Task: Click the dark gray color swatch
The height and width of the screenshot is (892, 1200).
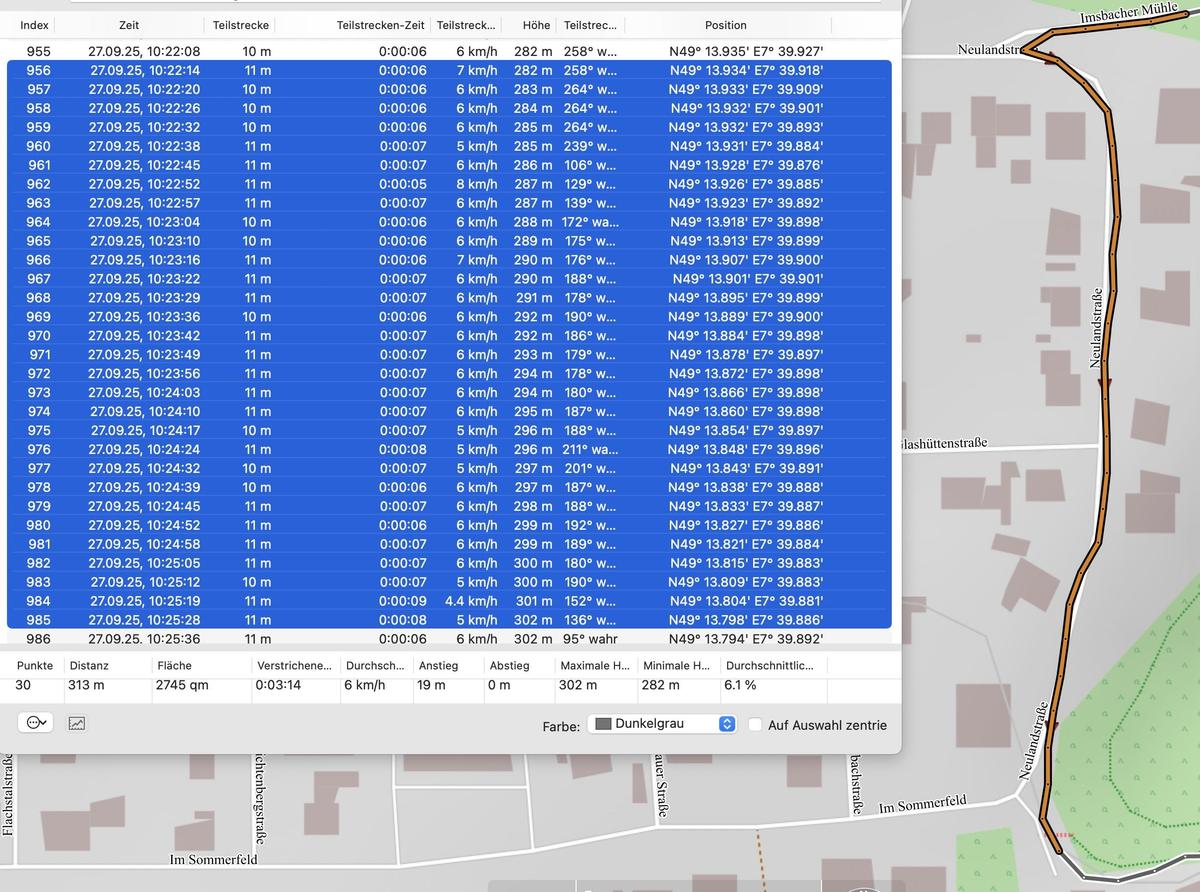Action: click(x=603, y=723)
